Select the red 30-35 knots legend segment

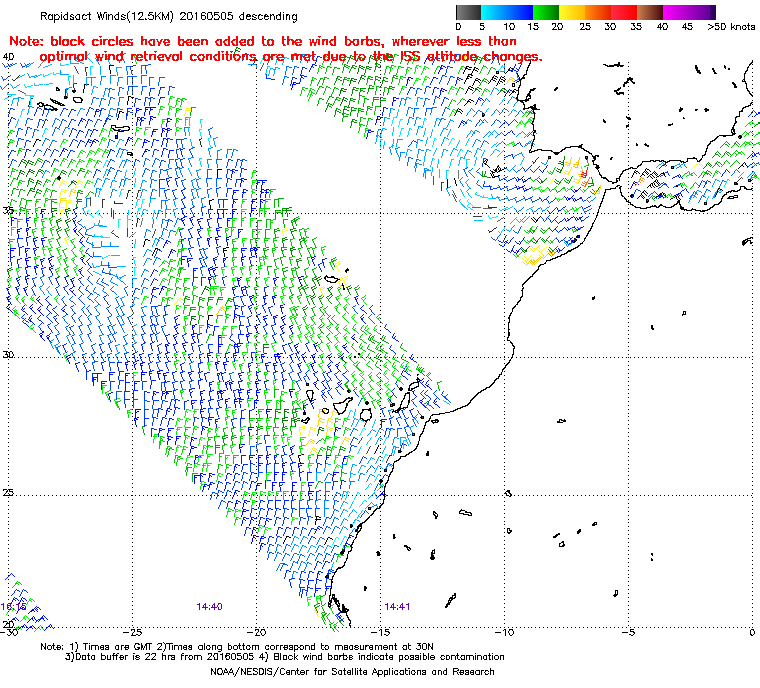pos(624,12)
